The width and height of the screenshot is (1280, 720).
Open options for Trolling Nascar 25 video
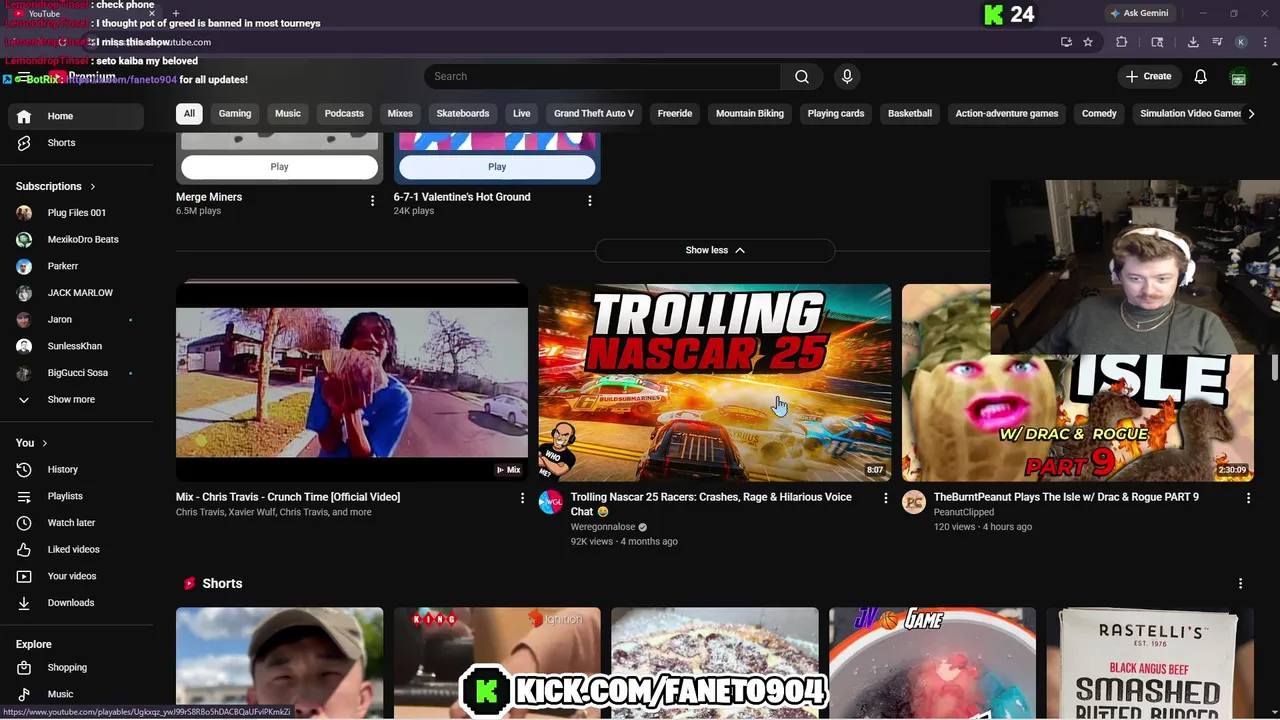point(885,498)
